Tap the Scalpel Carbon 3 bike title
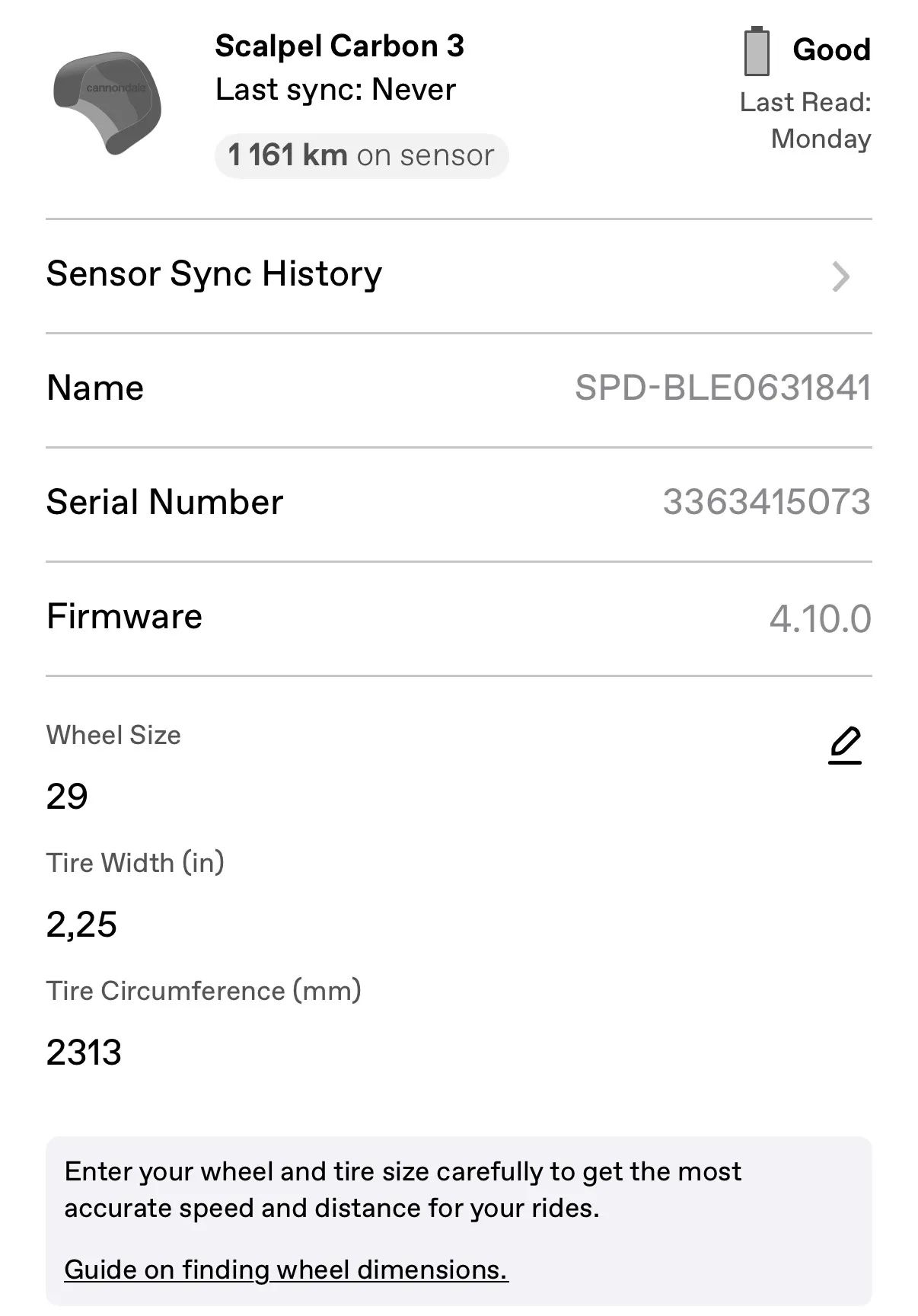The width and height of the screenshot is (918, 1316). point(339,46)
